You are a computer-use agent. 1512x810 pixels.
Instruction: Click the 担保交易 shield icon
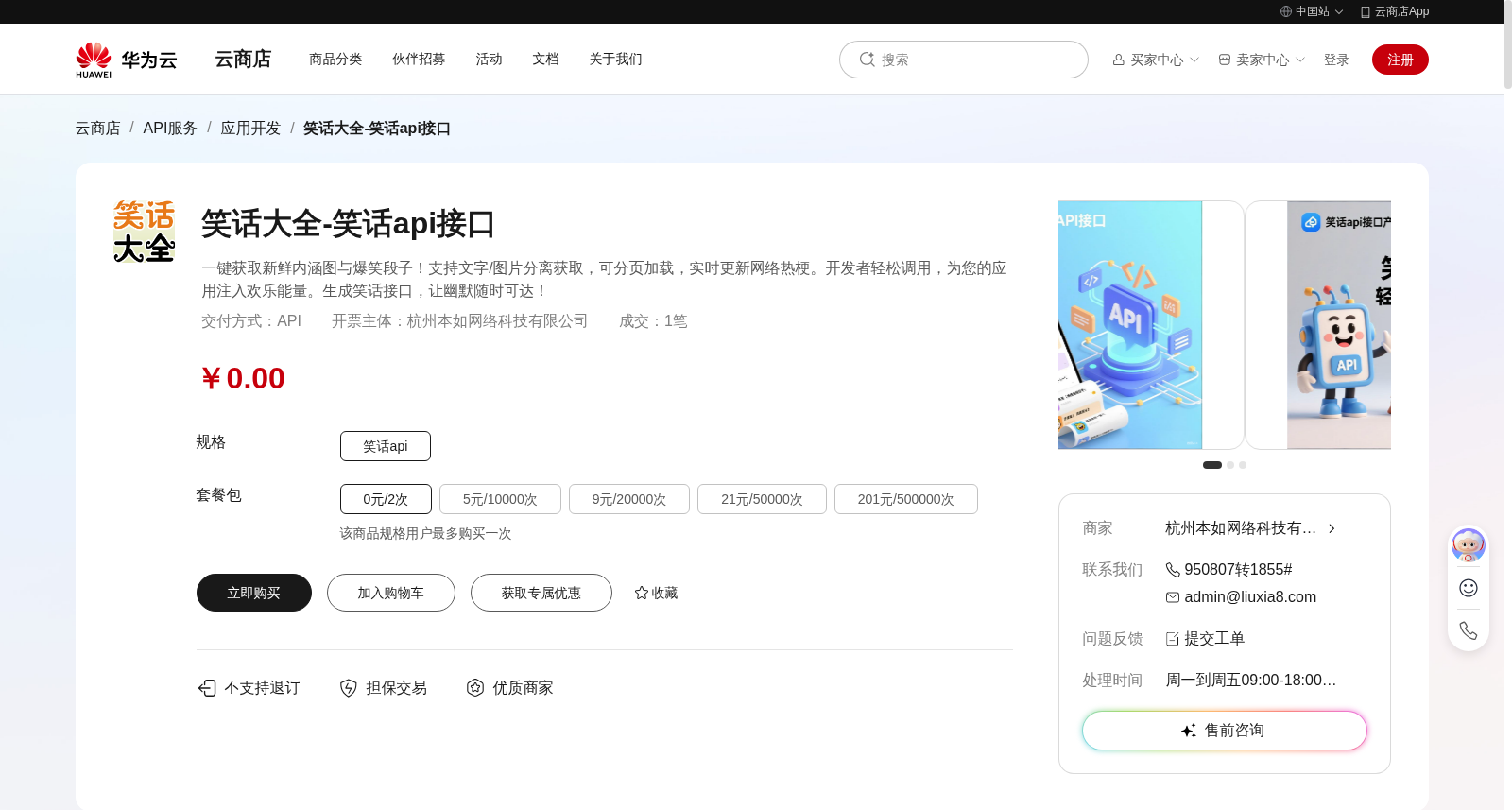[x=349, y=688]
